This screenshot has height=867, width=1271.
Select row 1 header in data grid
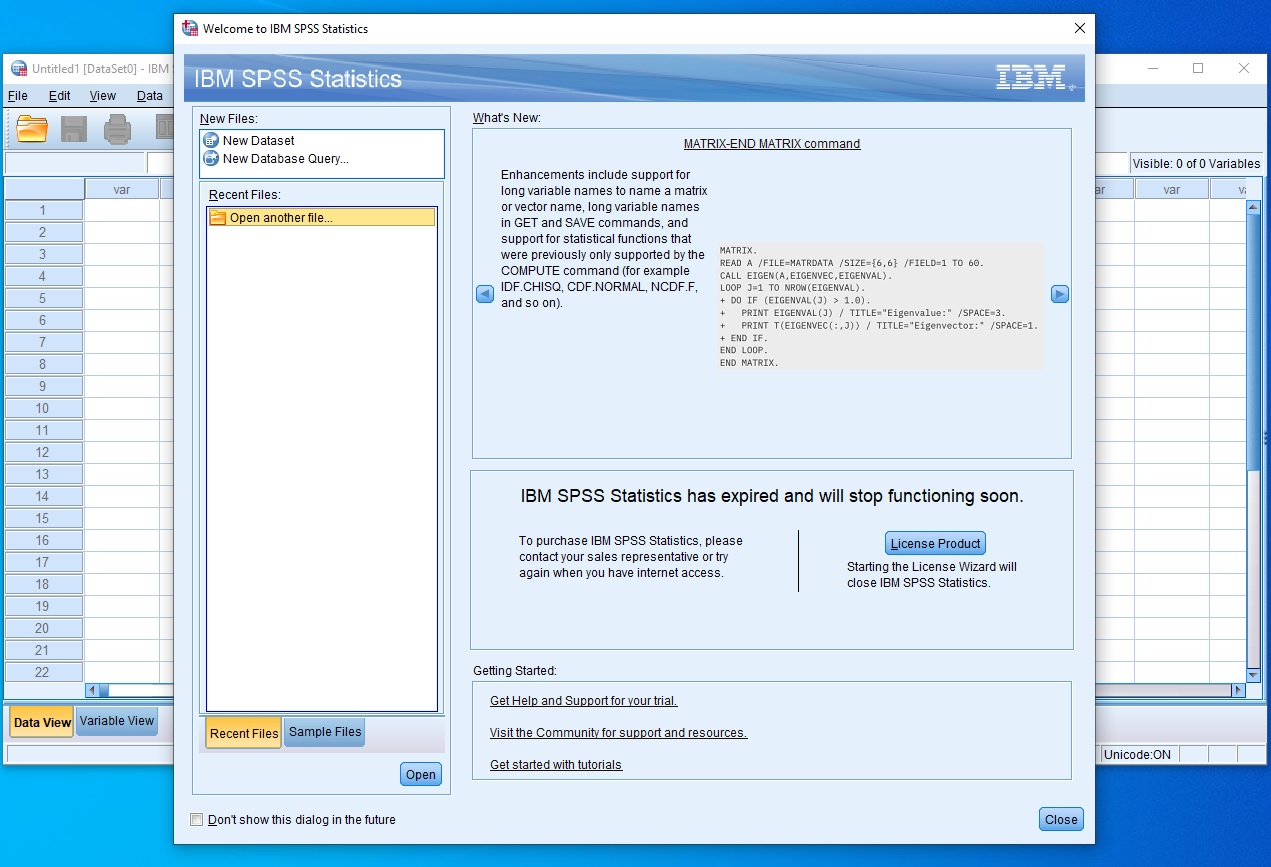click(44, 210)
